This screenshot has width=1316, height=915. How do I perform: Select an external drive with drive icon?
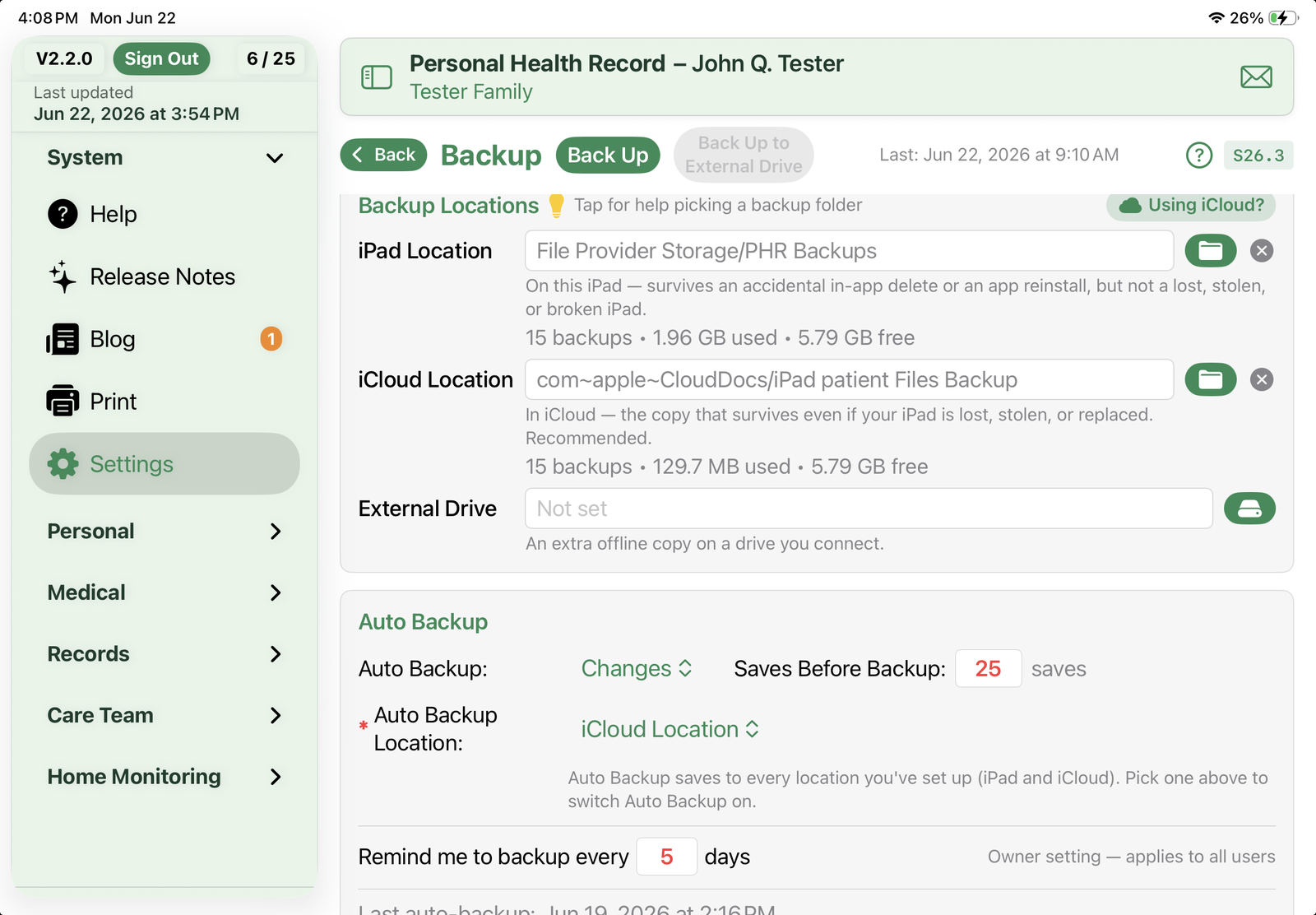coord(1249,509)
